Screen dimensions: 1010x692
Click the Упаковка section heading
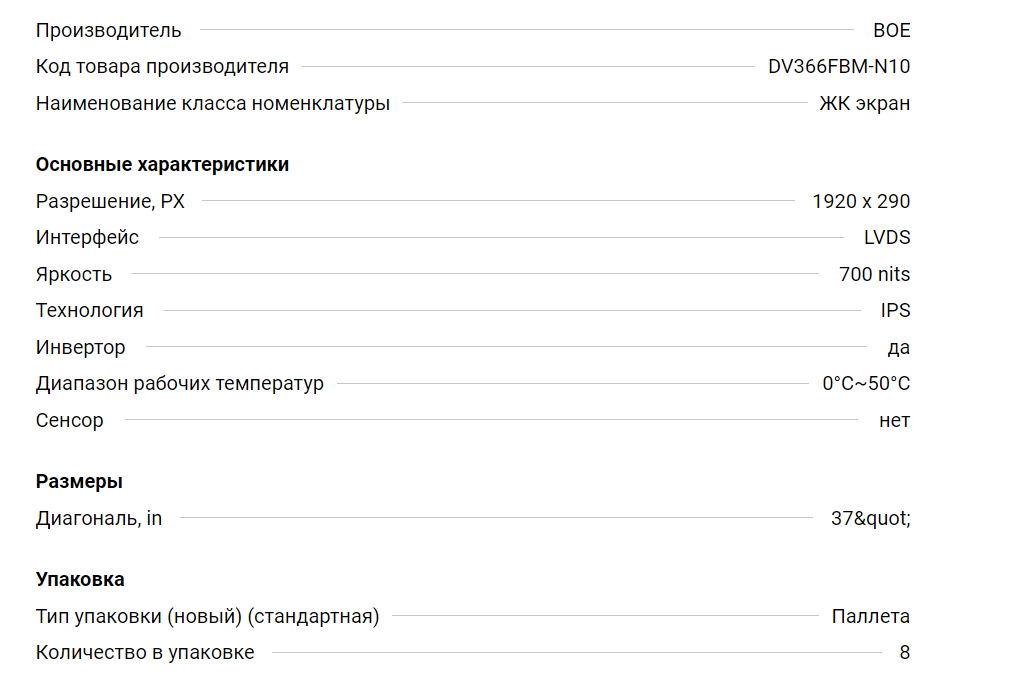(80, 579)
